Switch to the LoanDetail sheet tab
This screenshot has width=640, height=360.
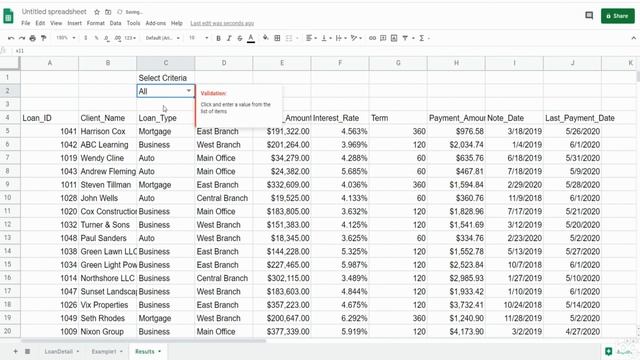62,351
